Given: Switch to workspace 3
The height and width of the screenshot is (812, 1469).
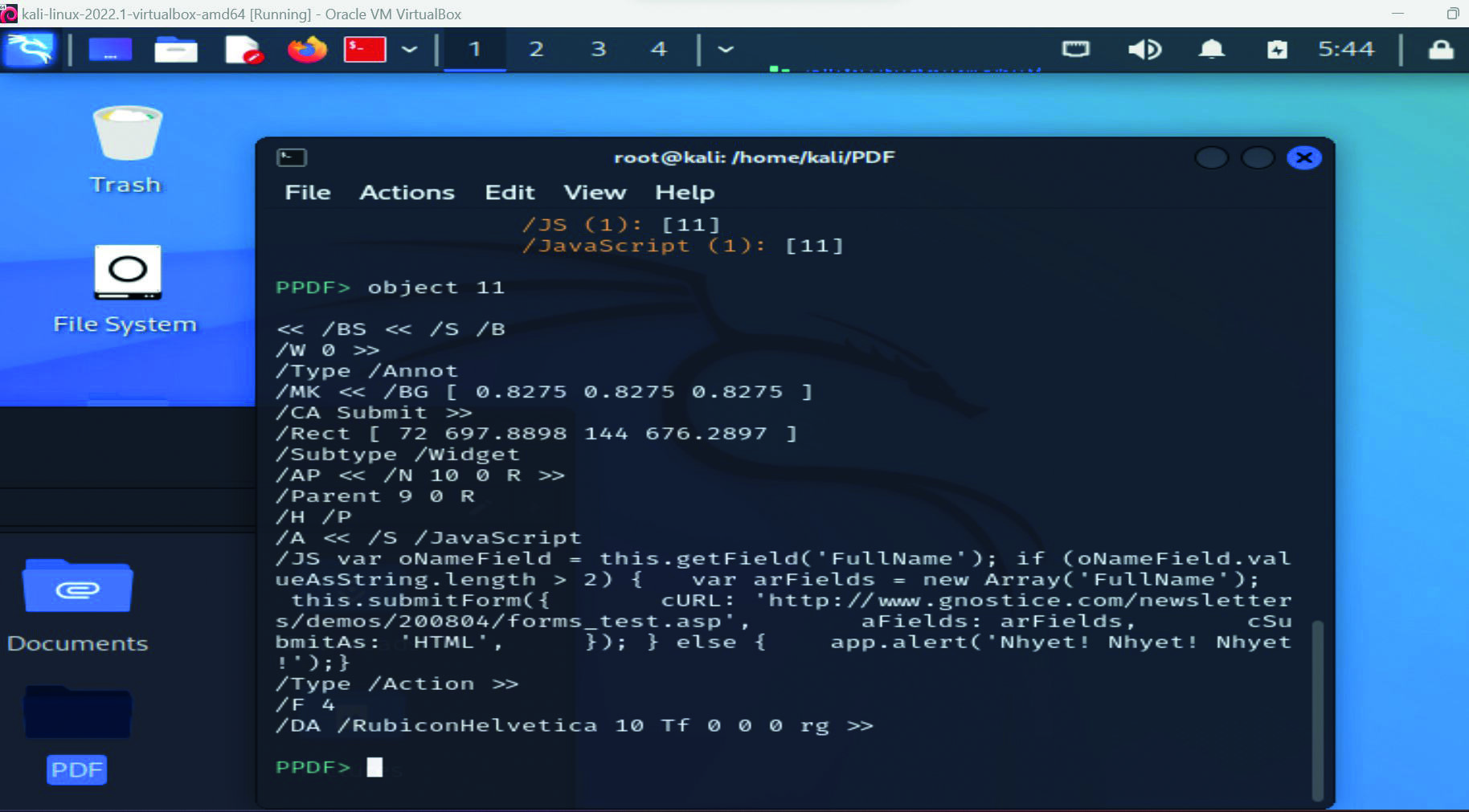Looking at the screenshot, I should [598, 50].
